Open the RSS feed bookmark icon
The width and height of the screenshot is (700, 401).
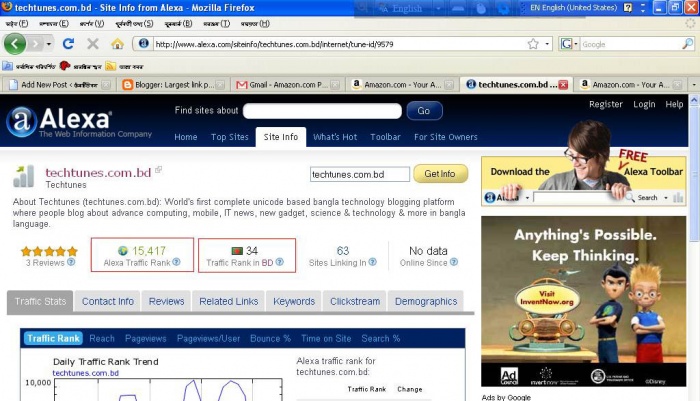click(x=111, y=66)
